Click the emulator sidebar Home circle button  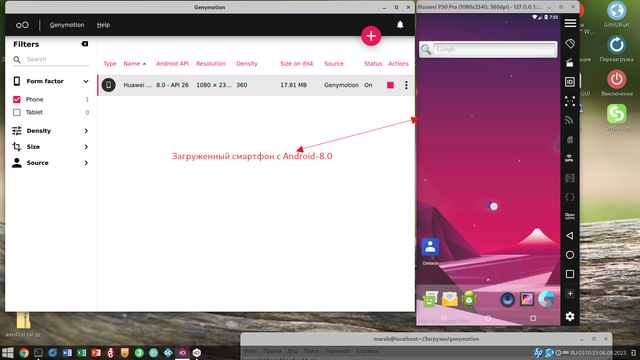pos(570,255)
